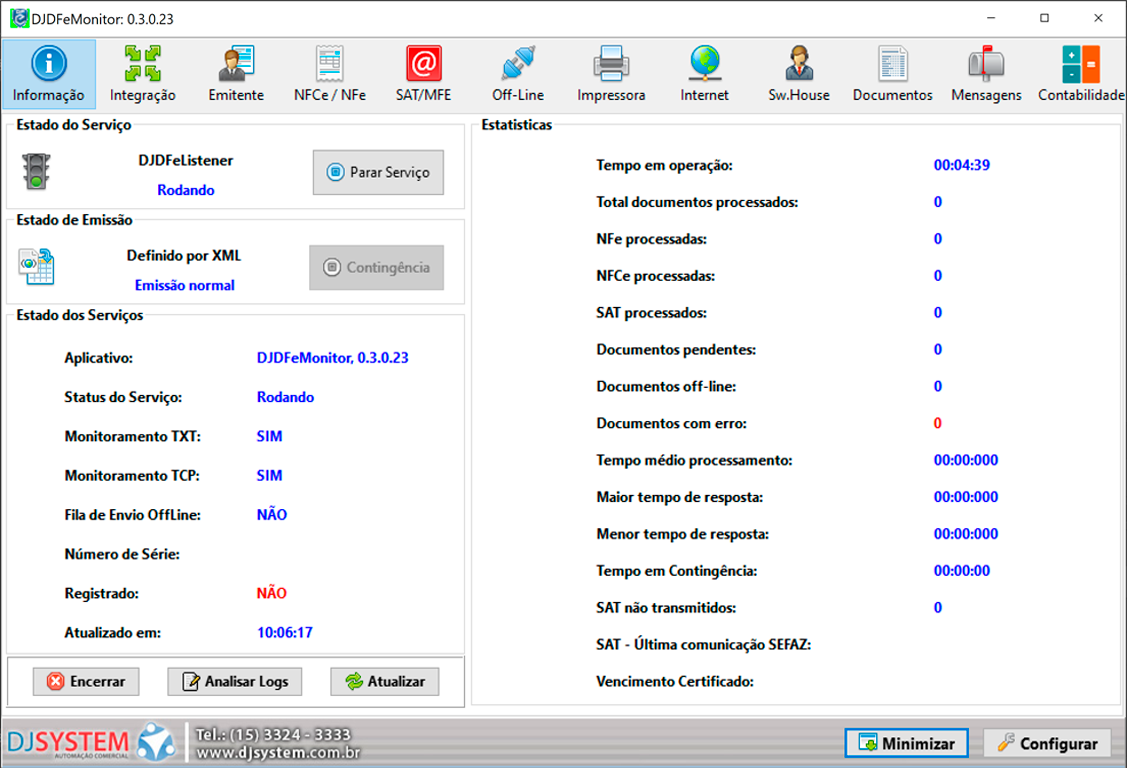Click the Minimizar button
This screenshot has height=768, width=1127.
906,743
